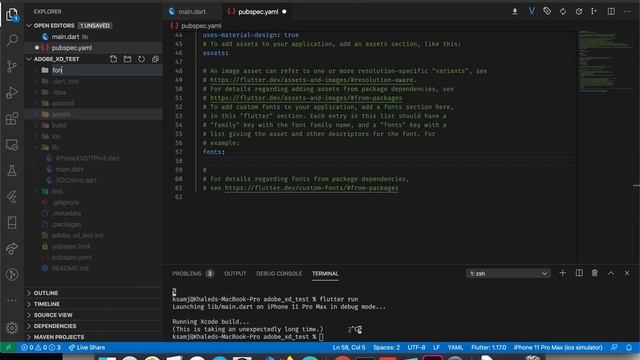Click Flutter: 1.17.0 in status bar

489,348
